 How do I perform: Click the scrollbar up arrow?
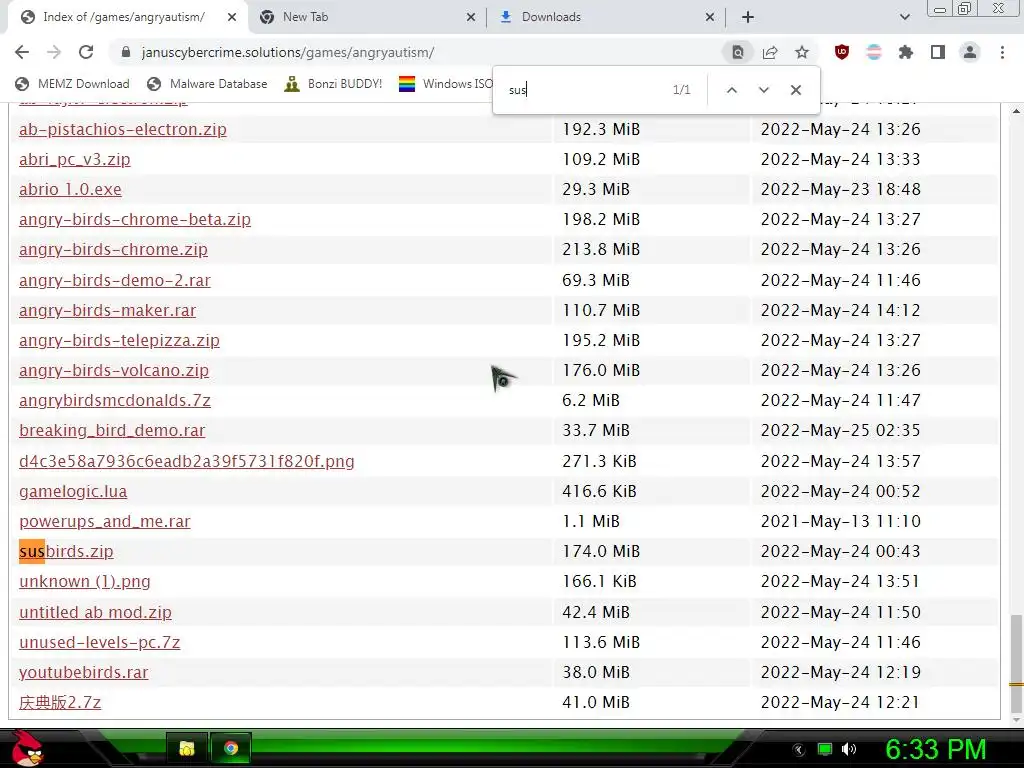point(1016,111)
